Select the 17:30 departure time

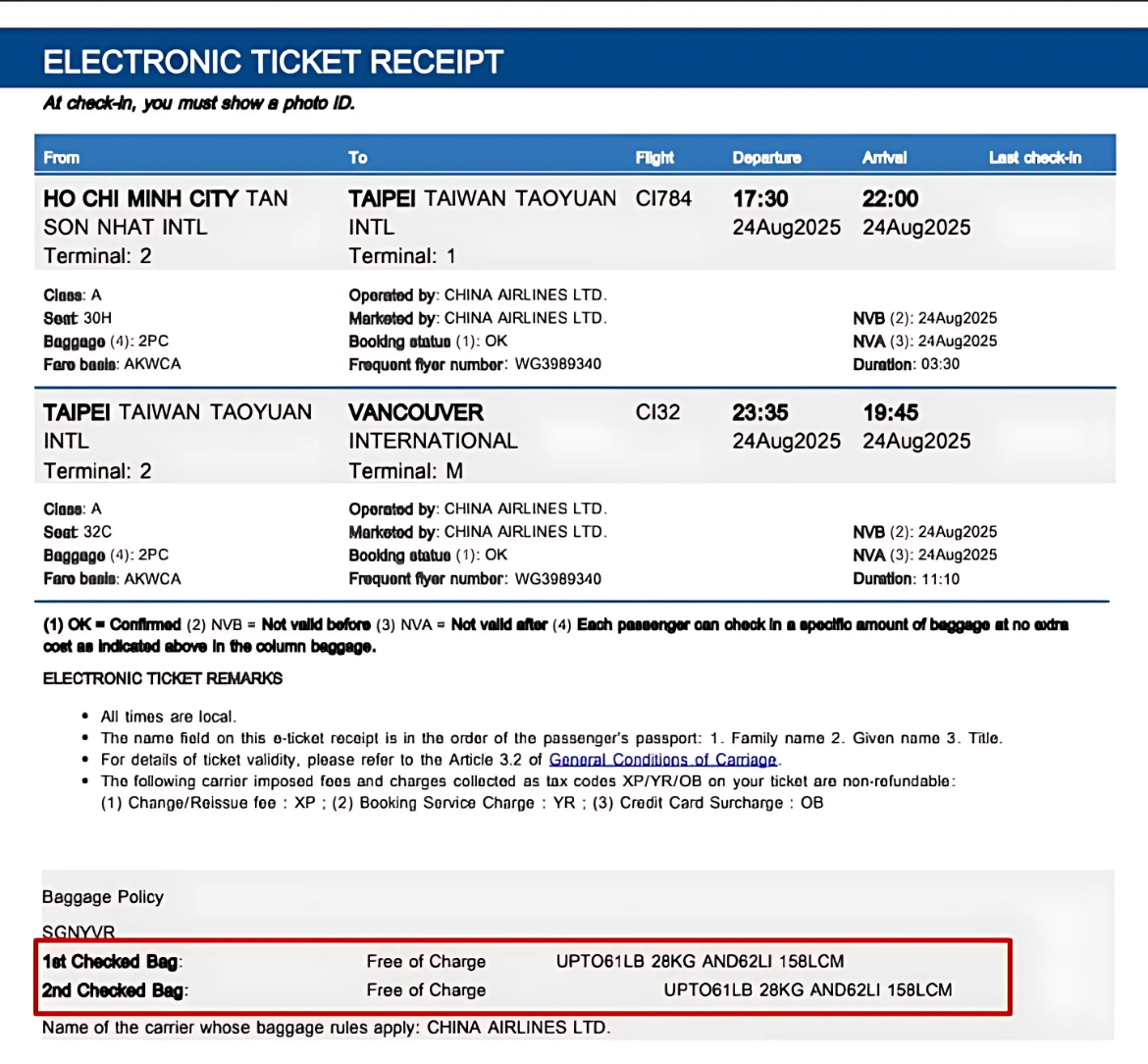tap(760, 198)
